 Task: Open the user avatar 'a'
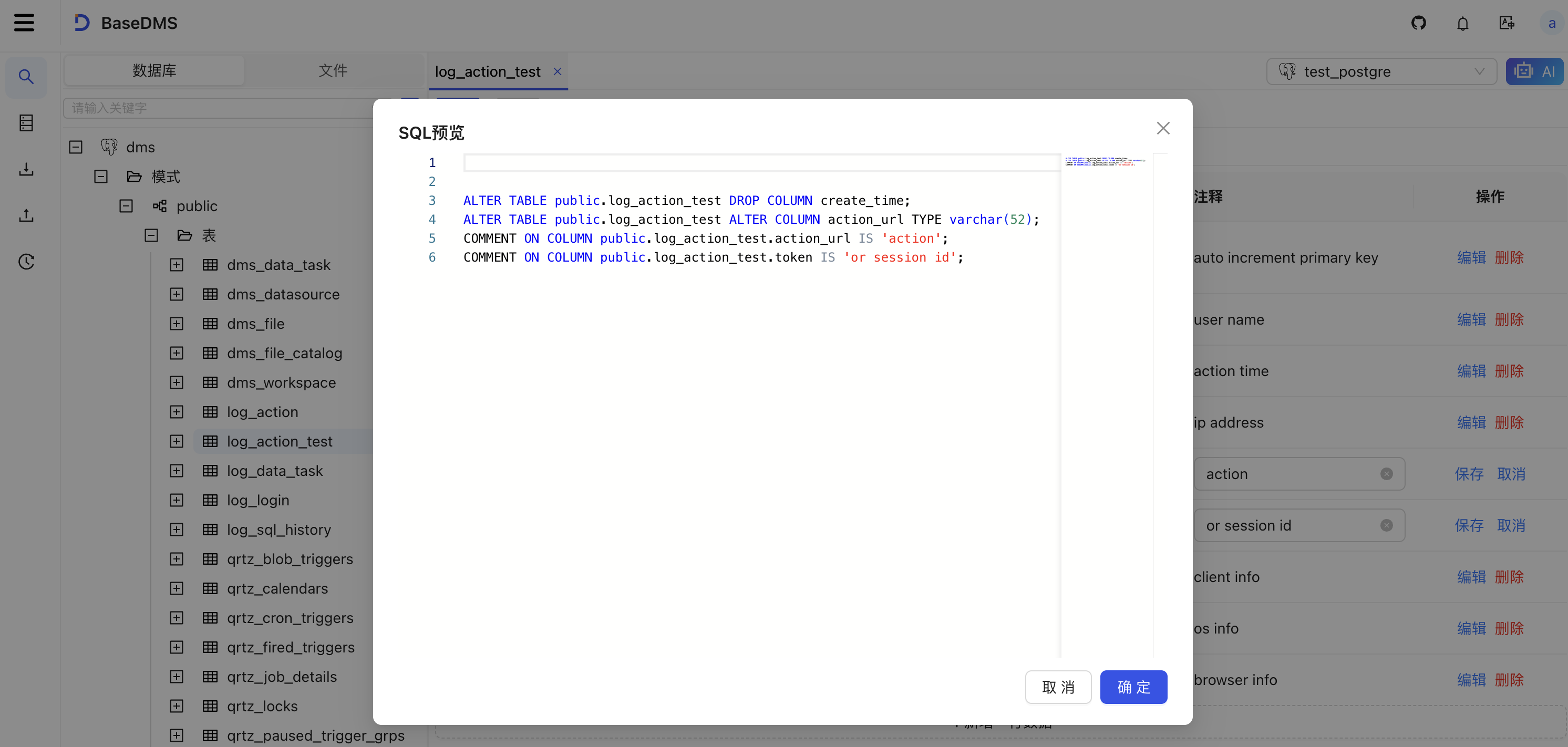(x=1552, y=23)
